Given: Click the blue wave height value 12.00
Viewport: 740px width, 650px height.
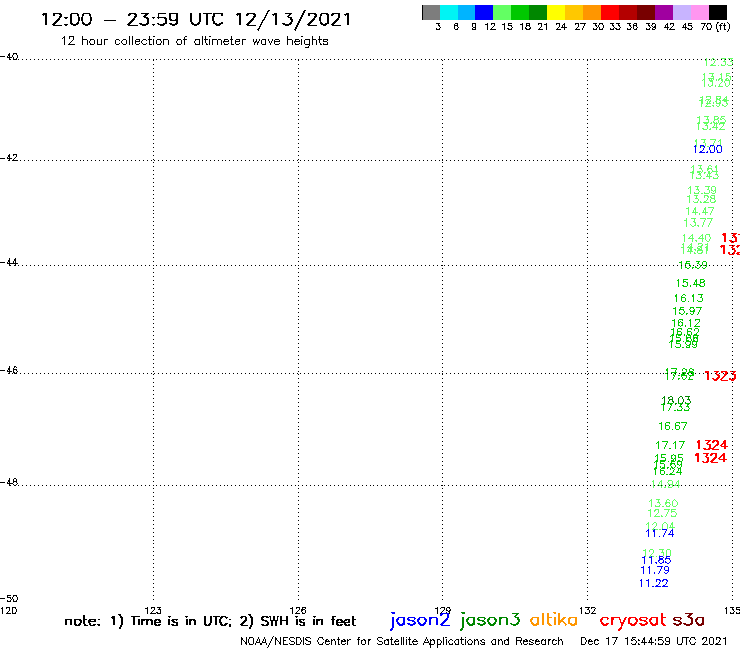Looking at the screenshot, I should click(x=707, y=149).
